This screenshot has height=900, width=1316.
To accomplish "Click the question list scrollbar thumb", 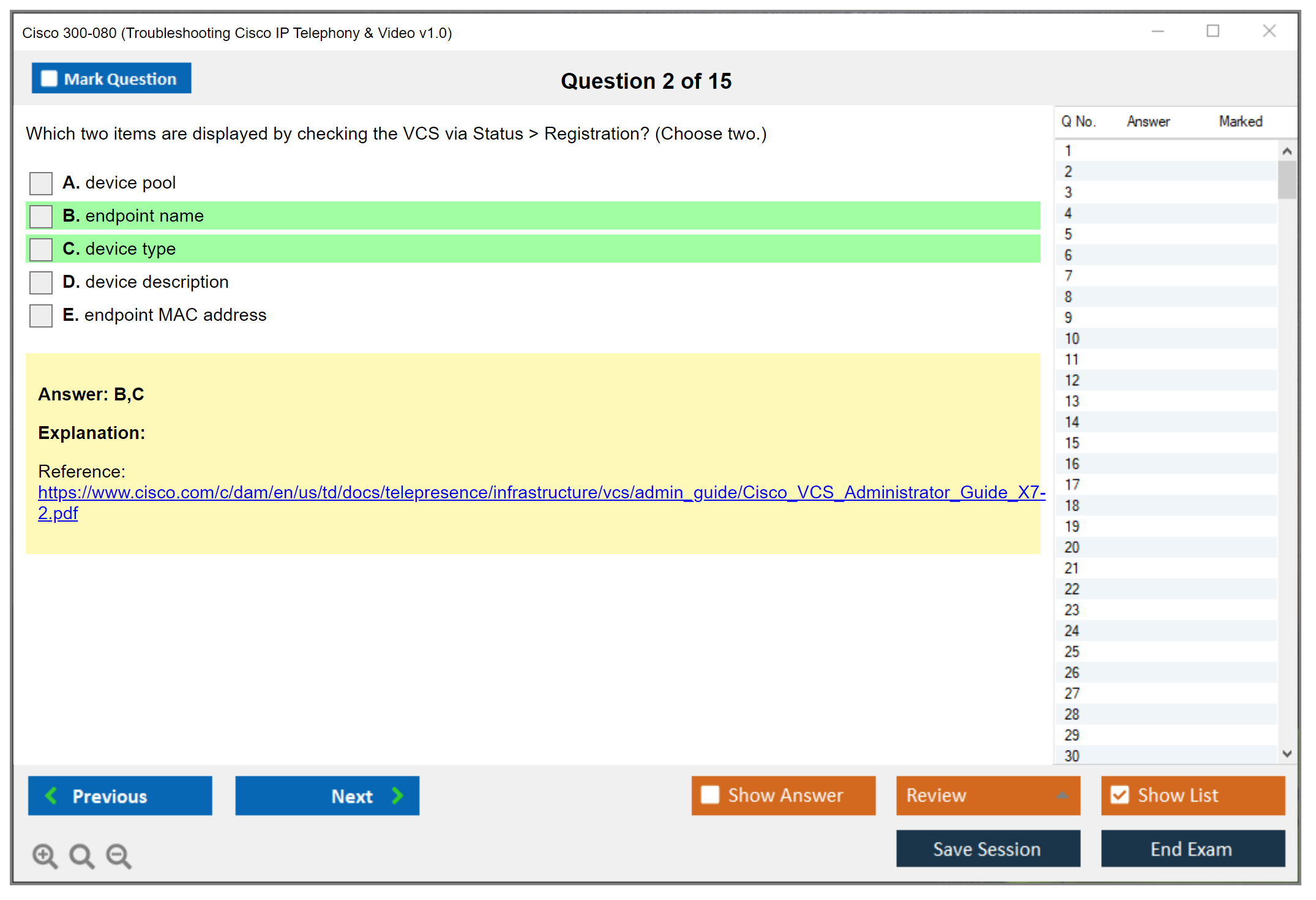I will pos(1287,179).
